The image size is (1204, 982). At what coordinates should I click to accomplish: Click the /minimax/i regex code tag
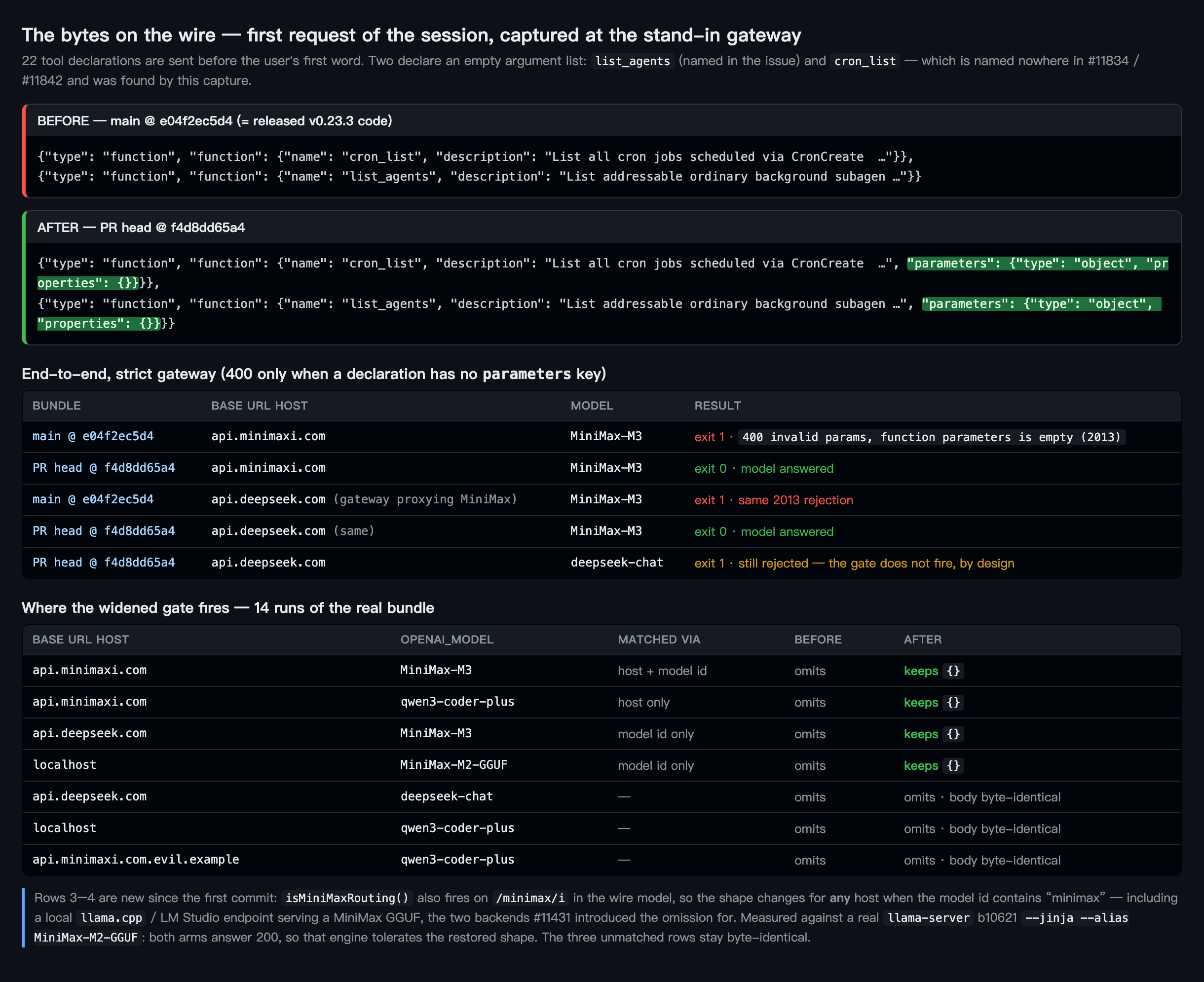[530, 898]
